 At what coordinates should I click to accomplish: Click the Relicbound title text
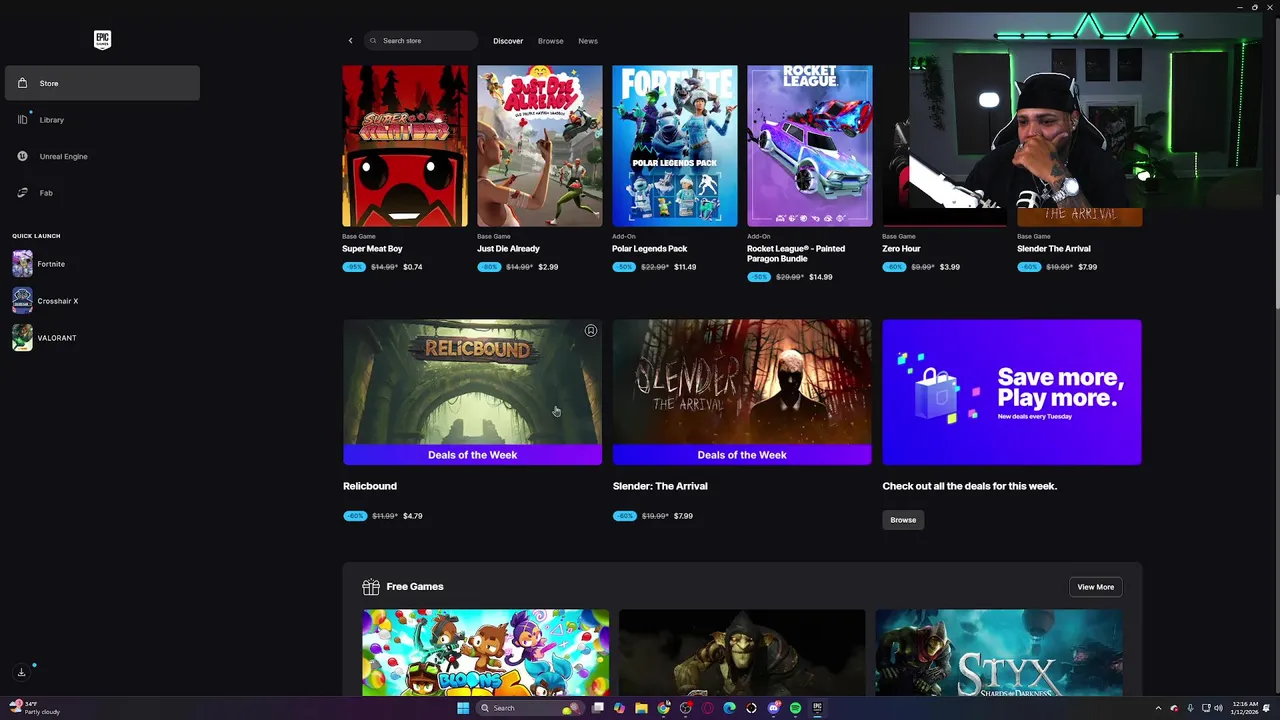click(x=370, y=486)
